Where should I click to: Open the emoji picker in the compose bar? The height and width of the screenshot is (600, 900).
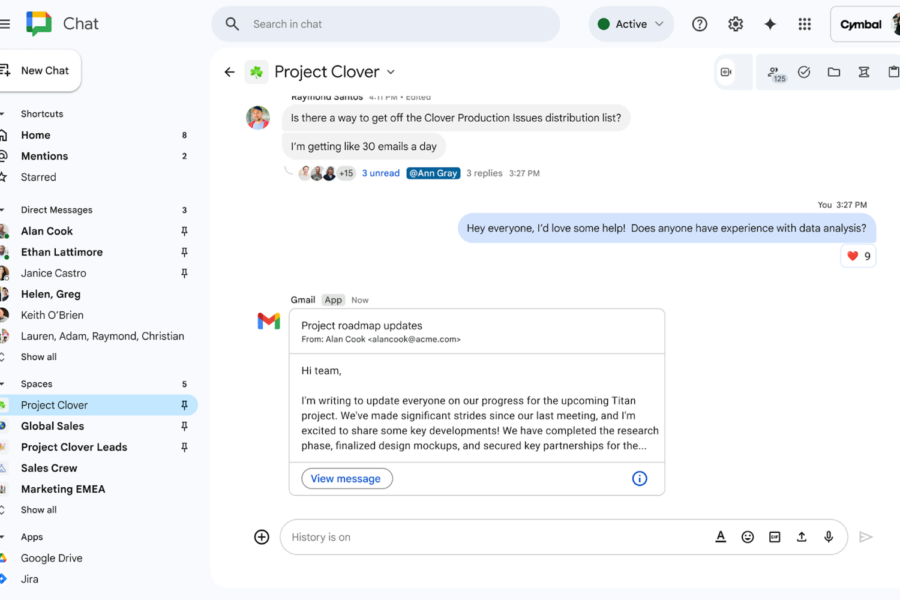(747, 537)
